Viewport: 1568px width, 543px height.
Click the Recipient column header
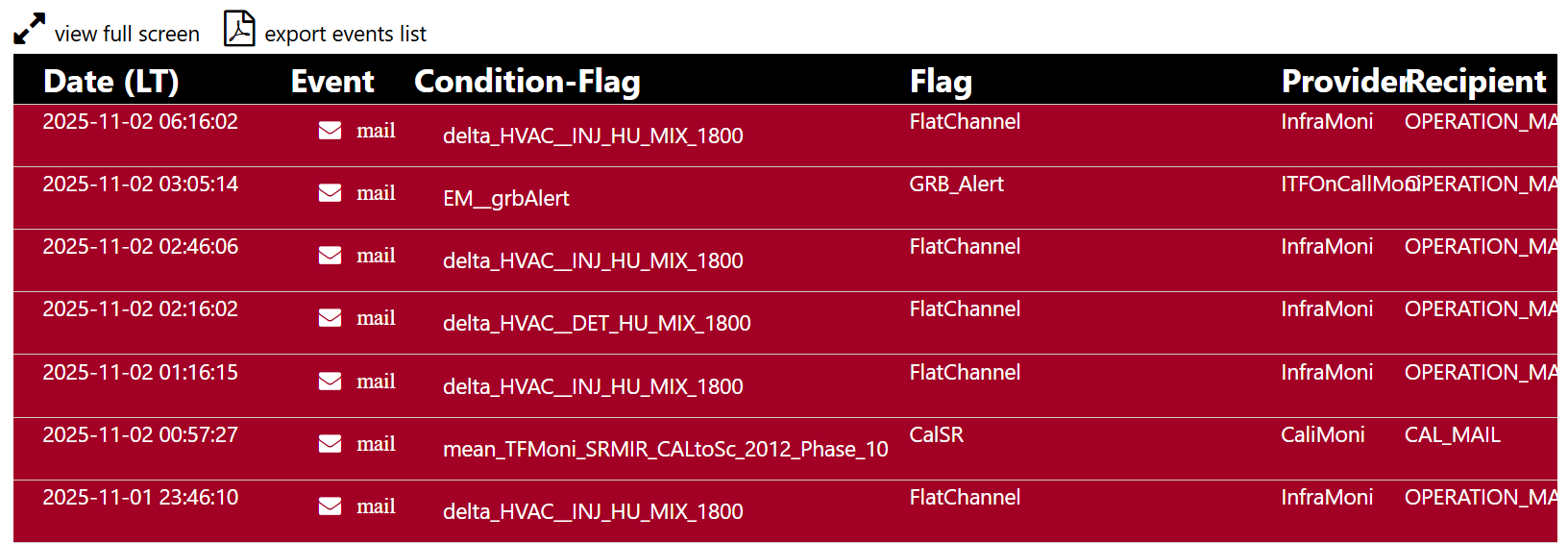tap(1477, 82)
